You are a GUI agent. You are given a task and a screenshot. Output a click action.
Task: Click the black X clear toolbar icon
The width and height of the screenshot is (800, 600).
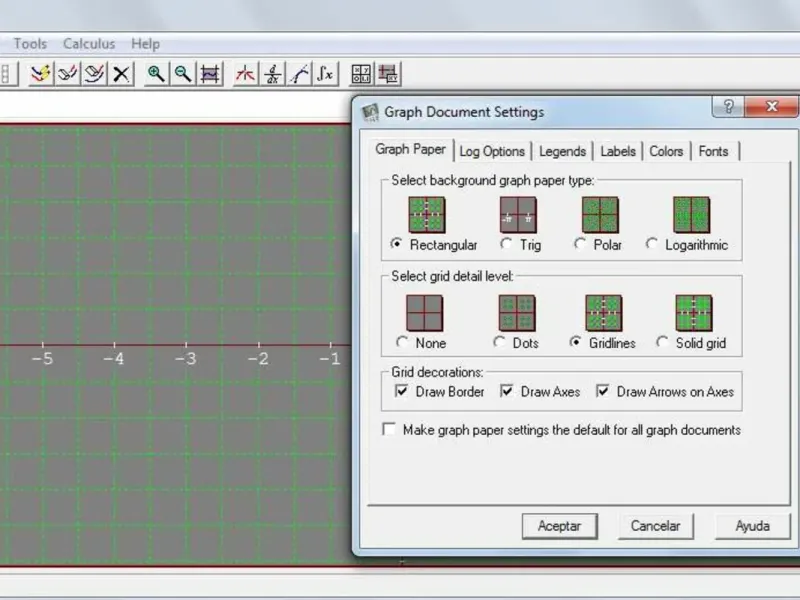pyautogui.click(x=121, y=74)
